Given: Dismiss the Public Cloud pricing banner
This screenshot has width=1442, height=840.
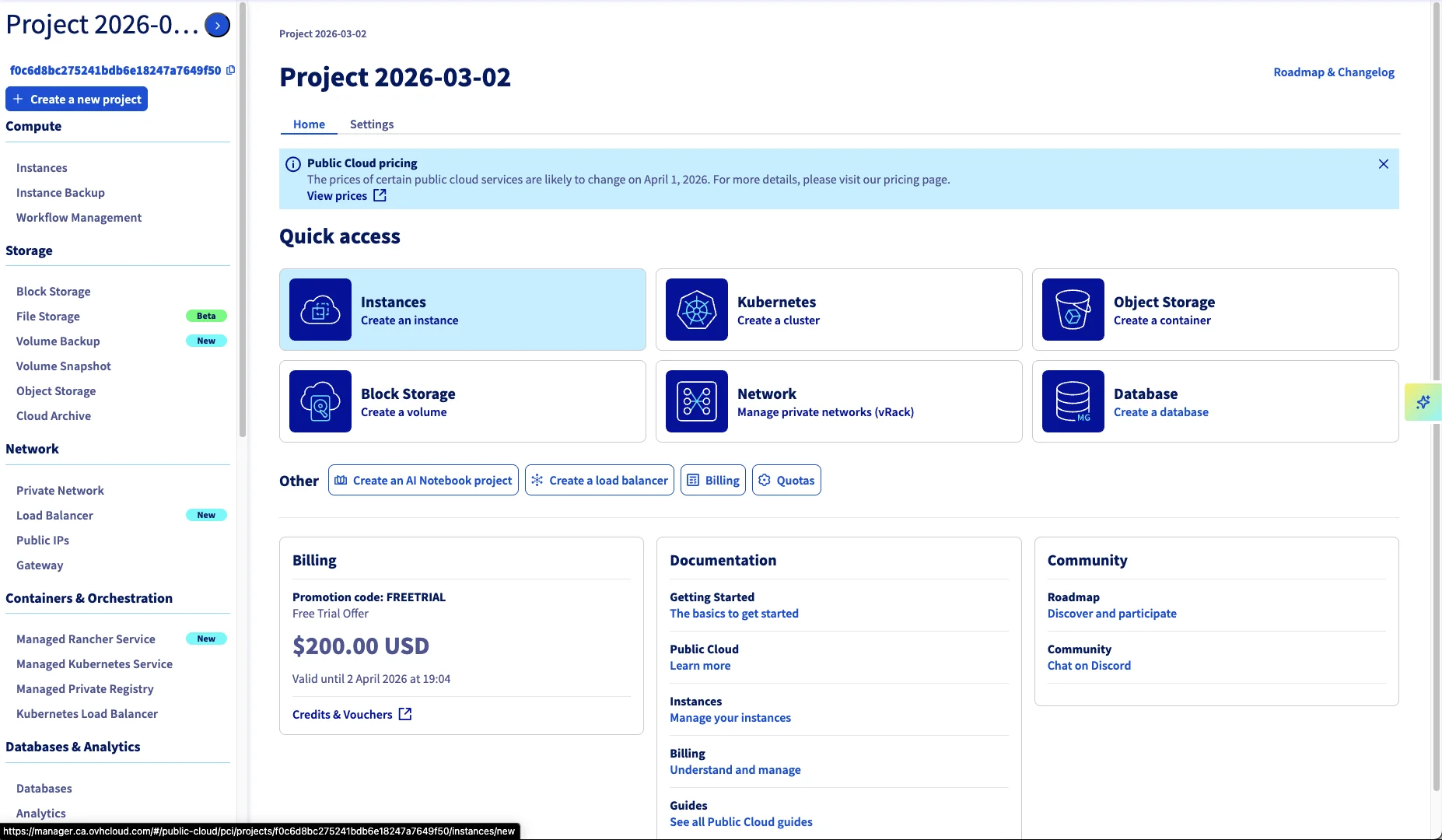Looking at the screenshot, I should (1383, 164).
